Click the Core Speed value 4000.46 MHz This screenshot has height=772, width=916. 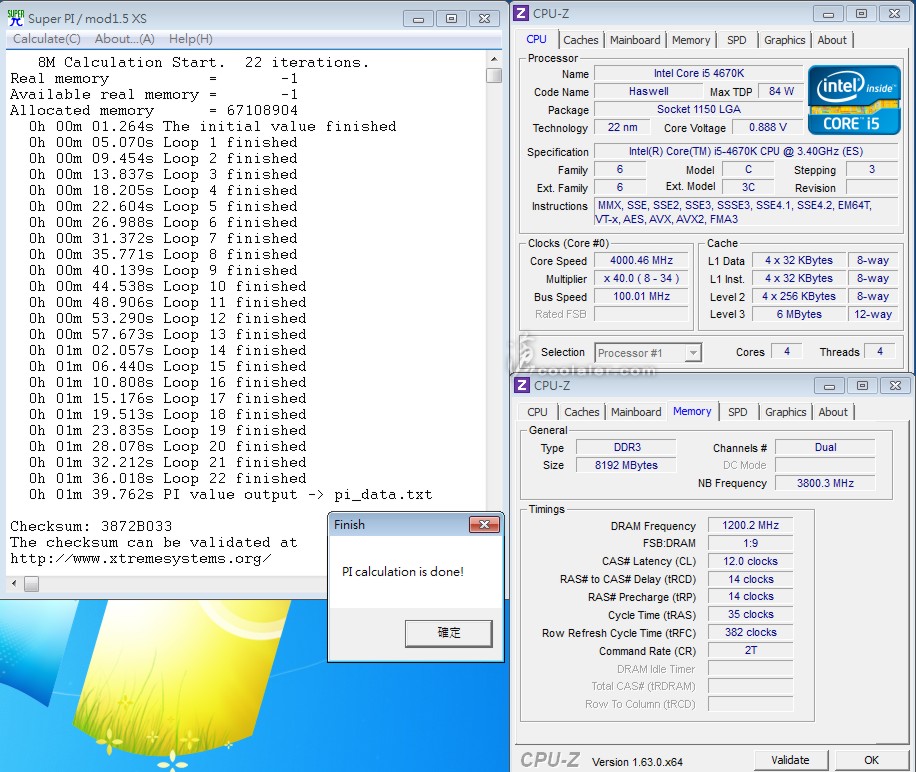(641, 260)
